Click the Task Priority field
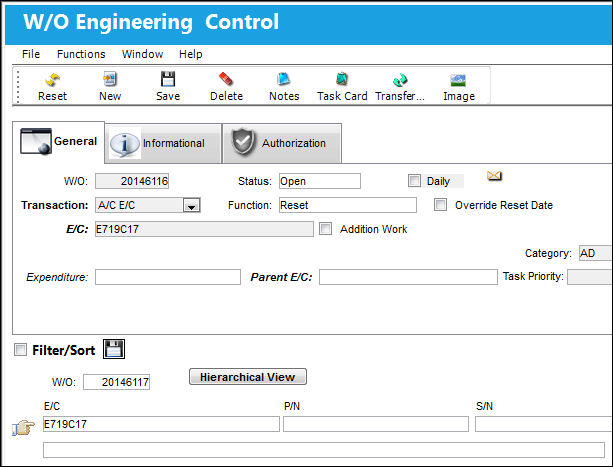613x467 pixels. coord(590,277)
